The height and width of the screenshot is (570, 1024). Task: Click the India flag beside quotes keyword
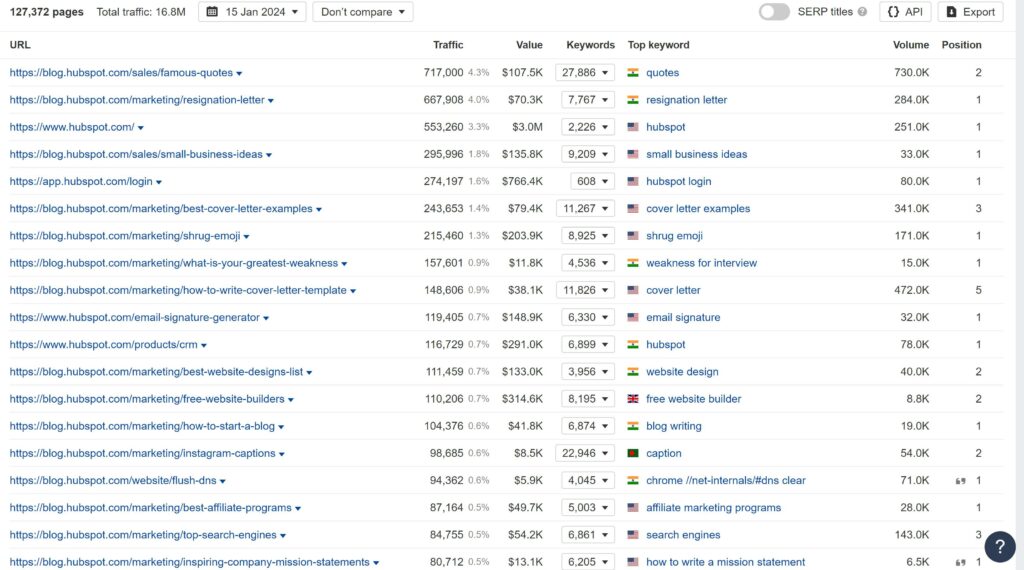[x=633, y=72]
